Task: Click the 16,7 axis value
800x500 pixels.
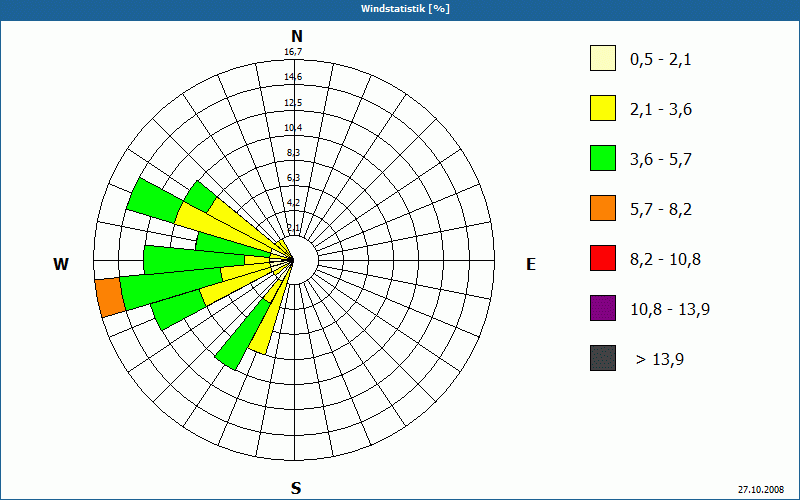Action: pos(293,52)
